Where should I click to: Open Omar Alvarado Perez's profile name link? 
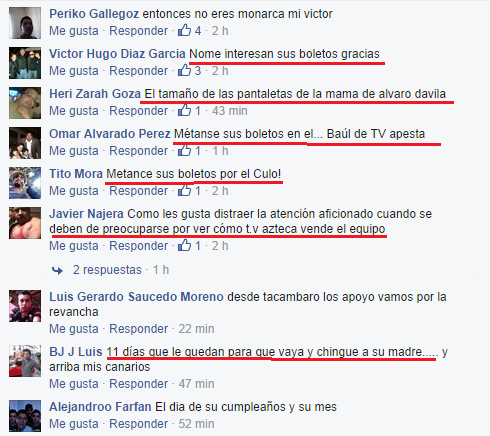(x=110, y=134)
